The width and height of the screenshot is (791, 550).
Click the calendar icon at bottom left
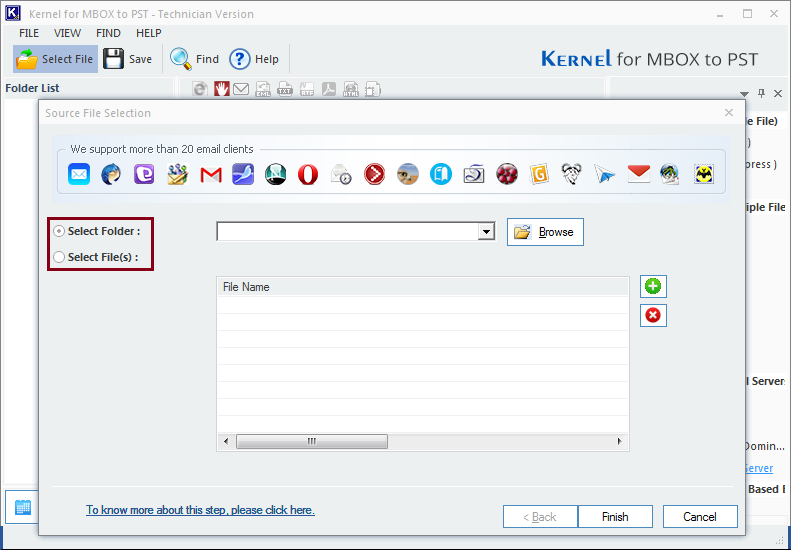click(23, 507)
